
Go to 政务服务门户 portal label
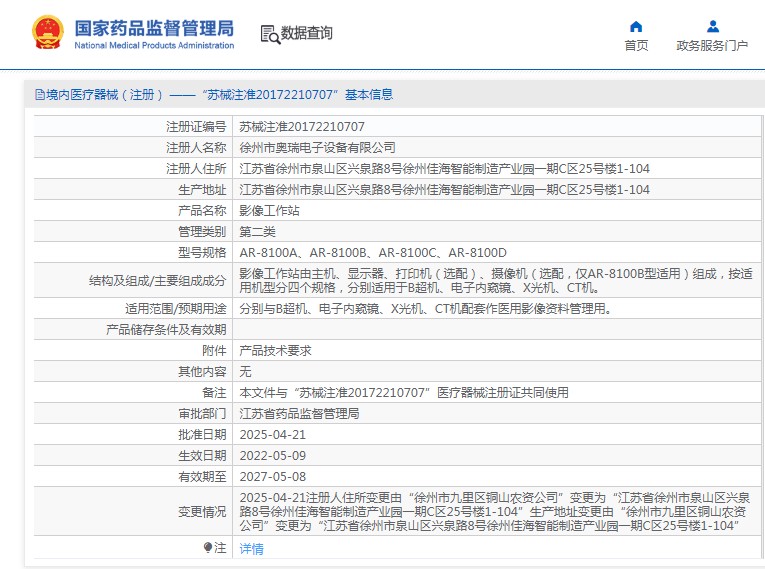coord(712,46)
